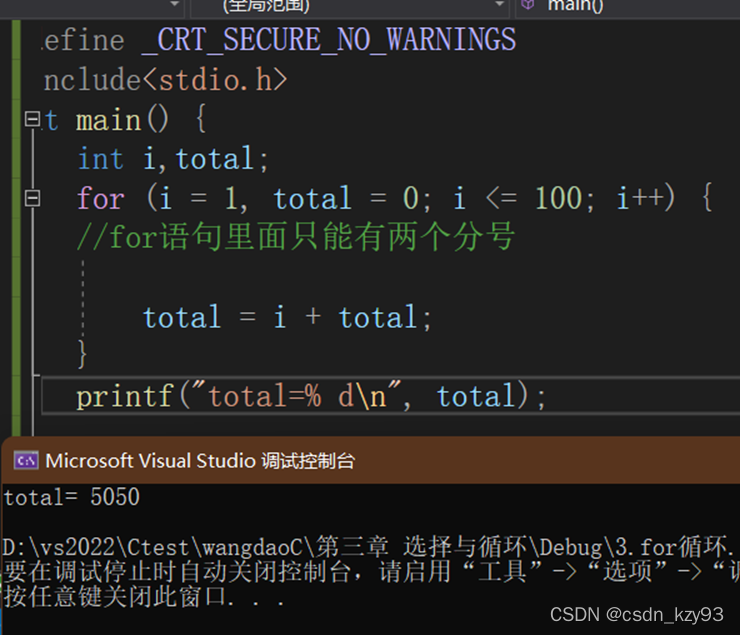
Task: Click the closing brace of the for loop
Action: pyautogui.click(x=82, y=354)
